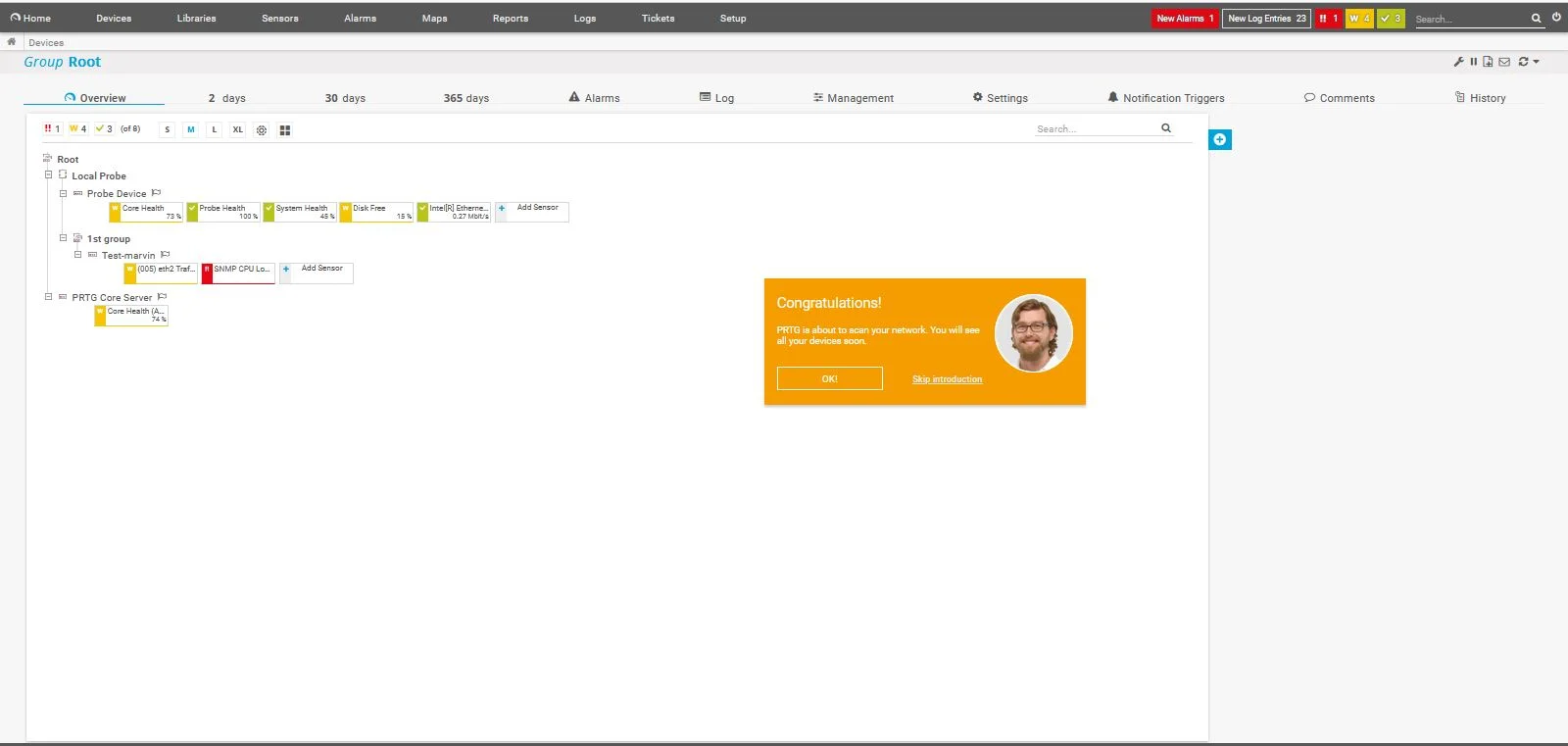Set tree size to M
Image resolution: width=1568 pixels, height=746 pixels.
pyautogui.click(x=191, y=129)
